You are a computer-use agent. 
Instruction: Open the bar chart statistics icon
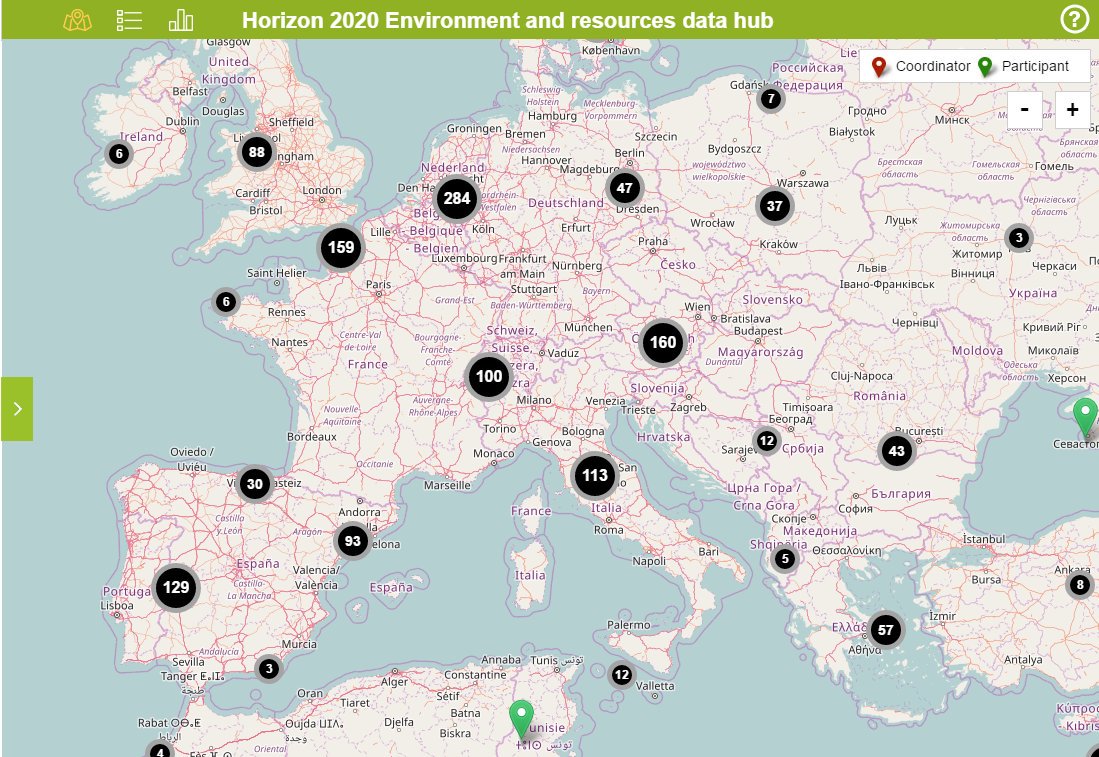(181, 20)
